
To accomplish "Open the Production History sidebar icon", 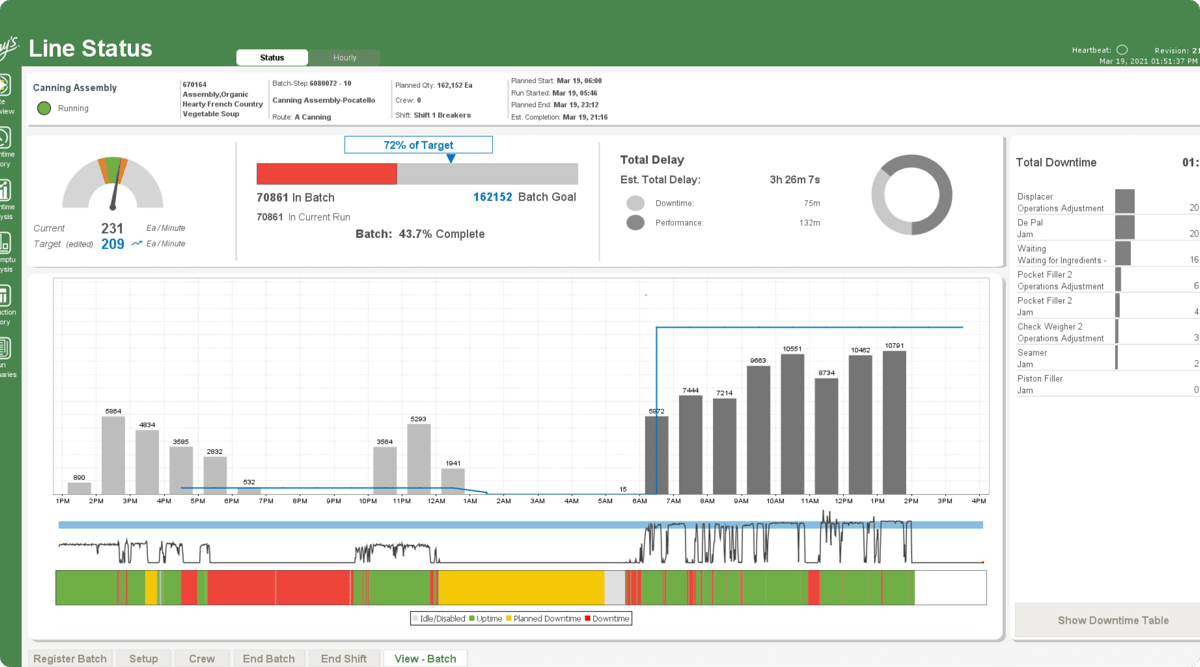I will 4,295.
